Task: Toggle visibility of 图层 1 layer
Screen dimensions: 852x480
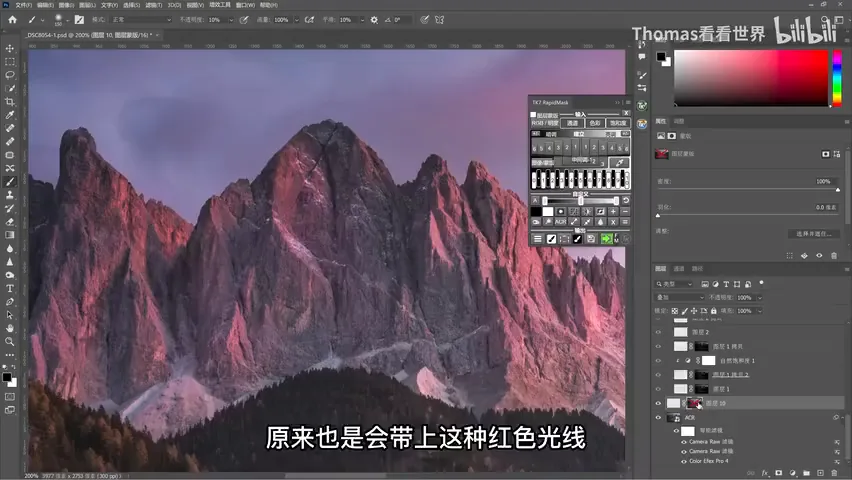Action: point(658,389)
